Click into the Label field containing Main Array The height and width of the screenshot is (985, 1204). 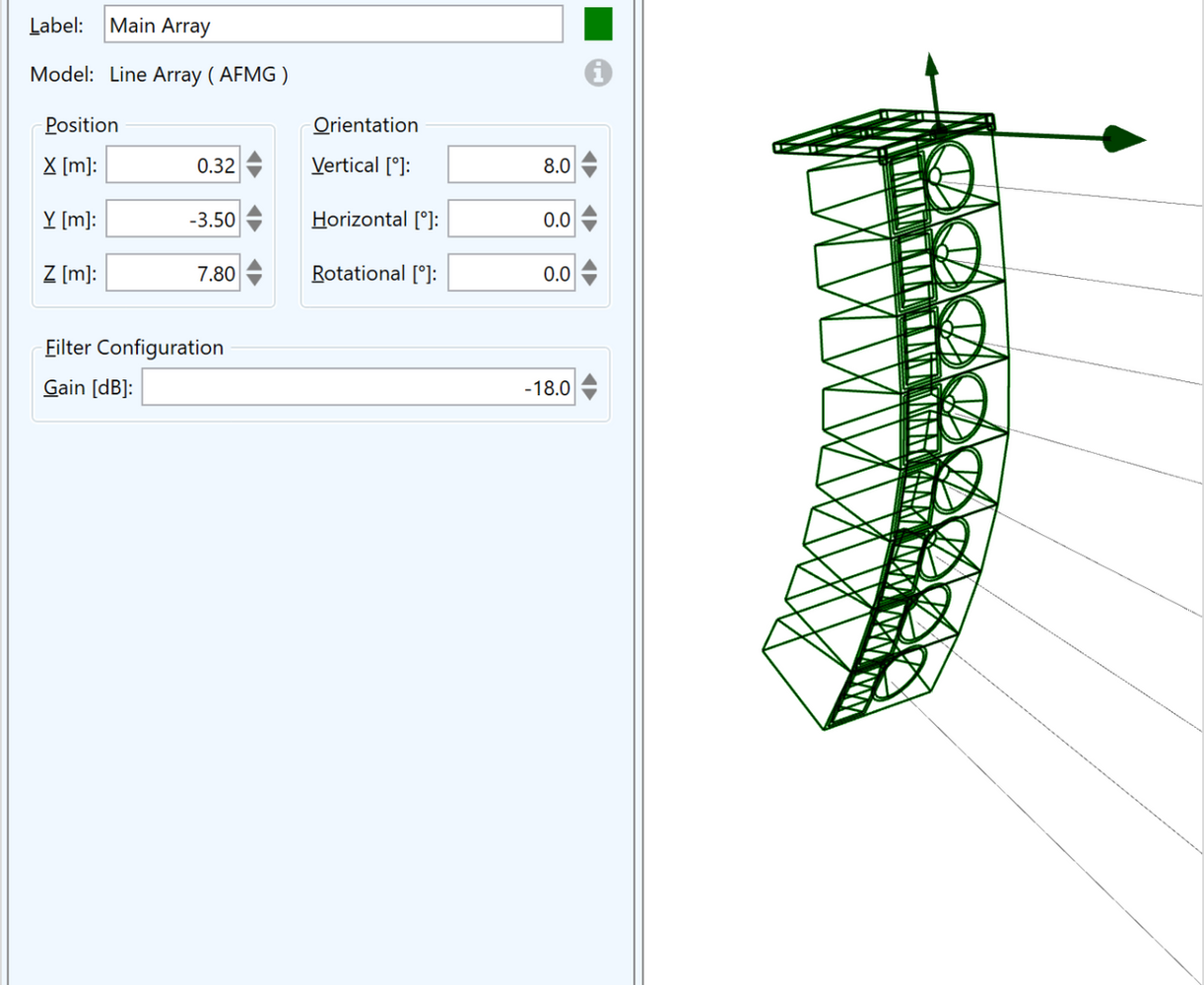(x=333, y=25)
